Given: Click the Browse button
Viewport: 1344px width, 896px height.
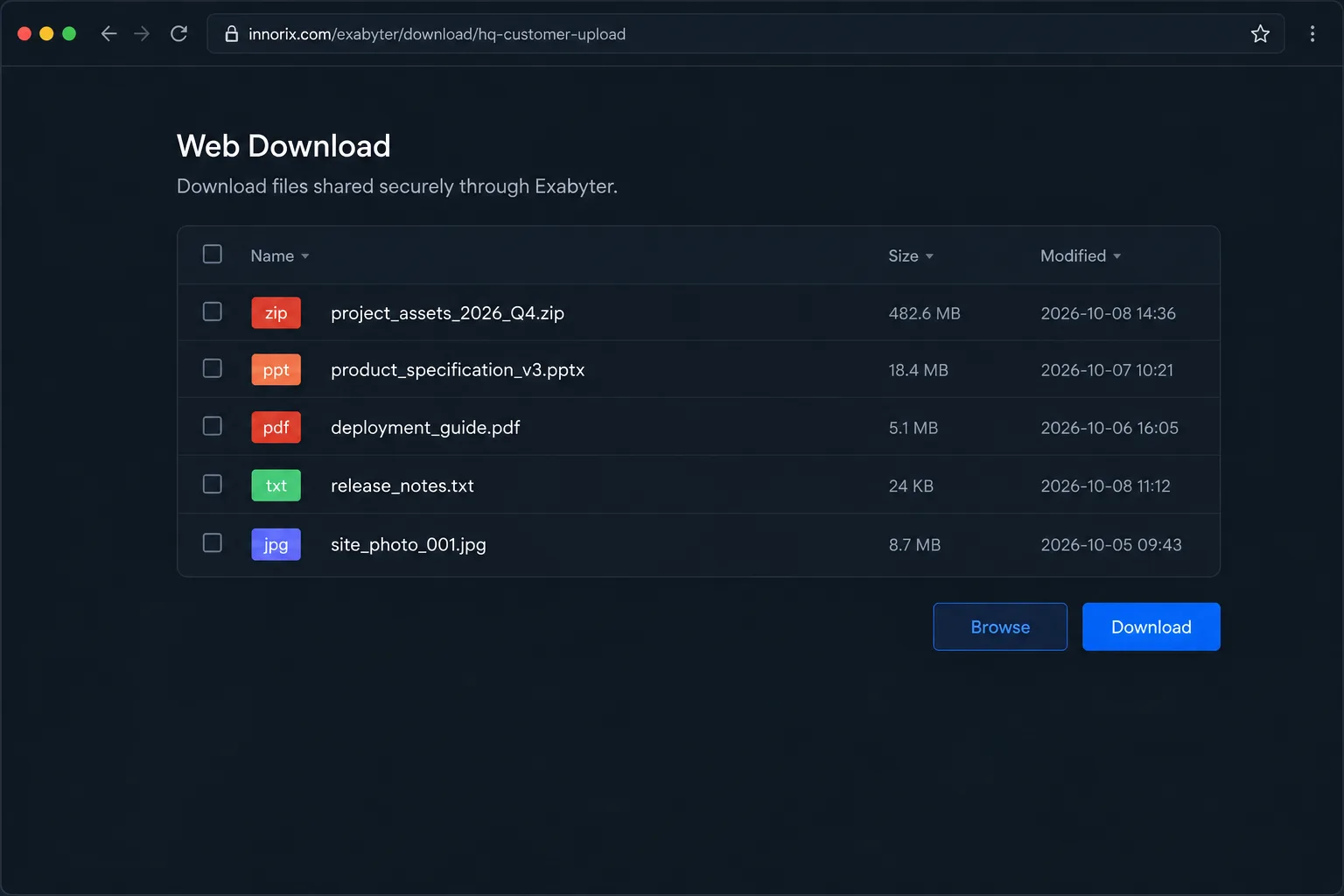Looking at the screenshot, I should coord(1000,626).
